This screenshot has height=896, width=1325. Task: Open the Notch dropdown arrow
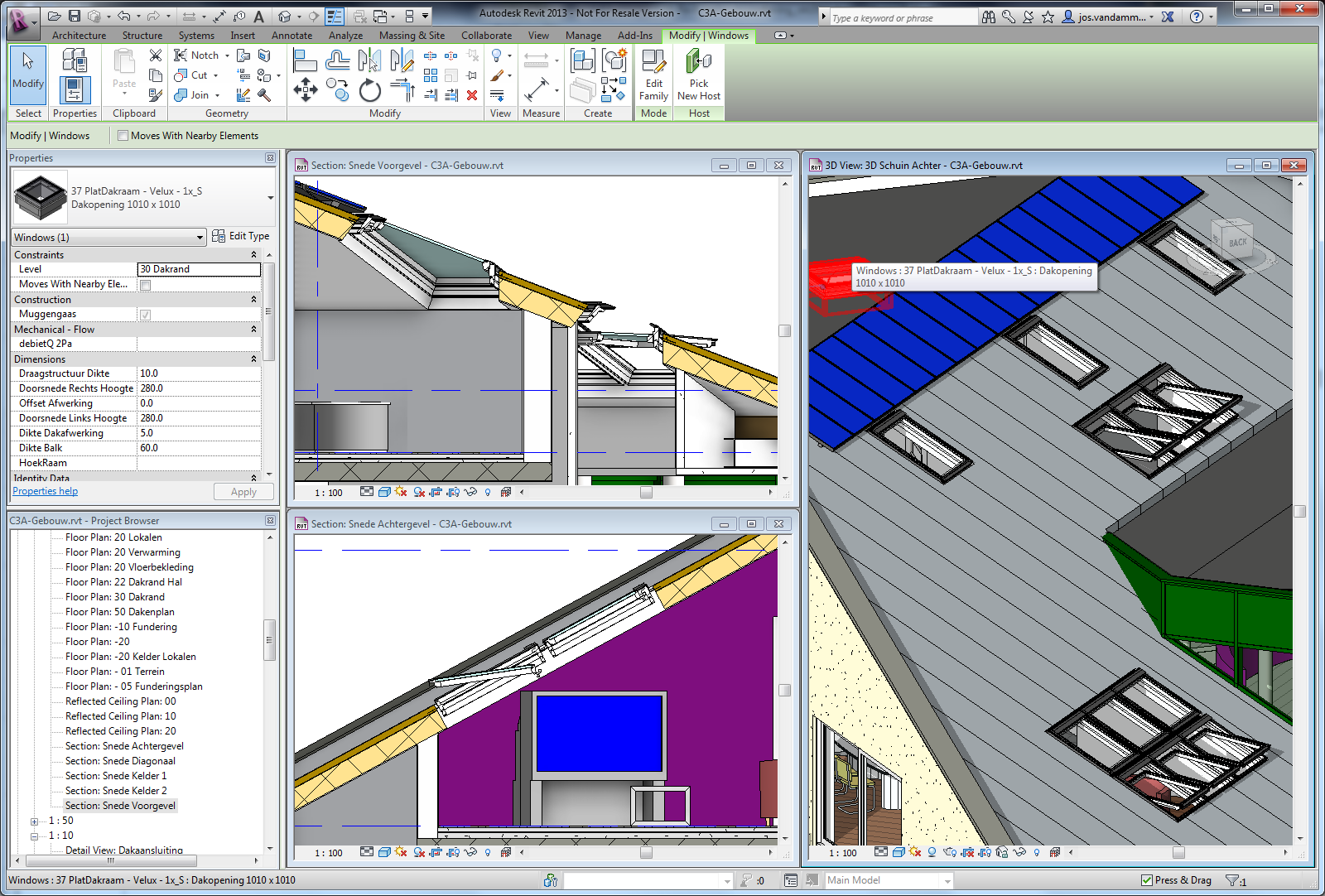pyautogui.click(x=227, y=55)
